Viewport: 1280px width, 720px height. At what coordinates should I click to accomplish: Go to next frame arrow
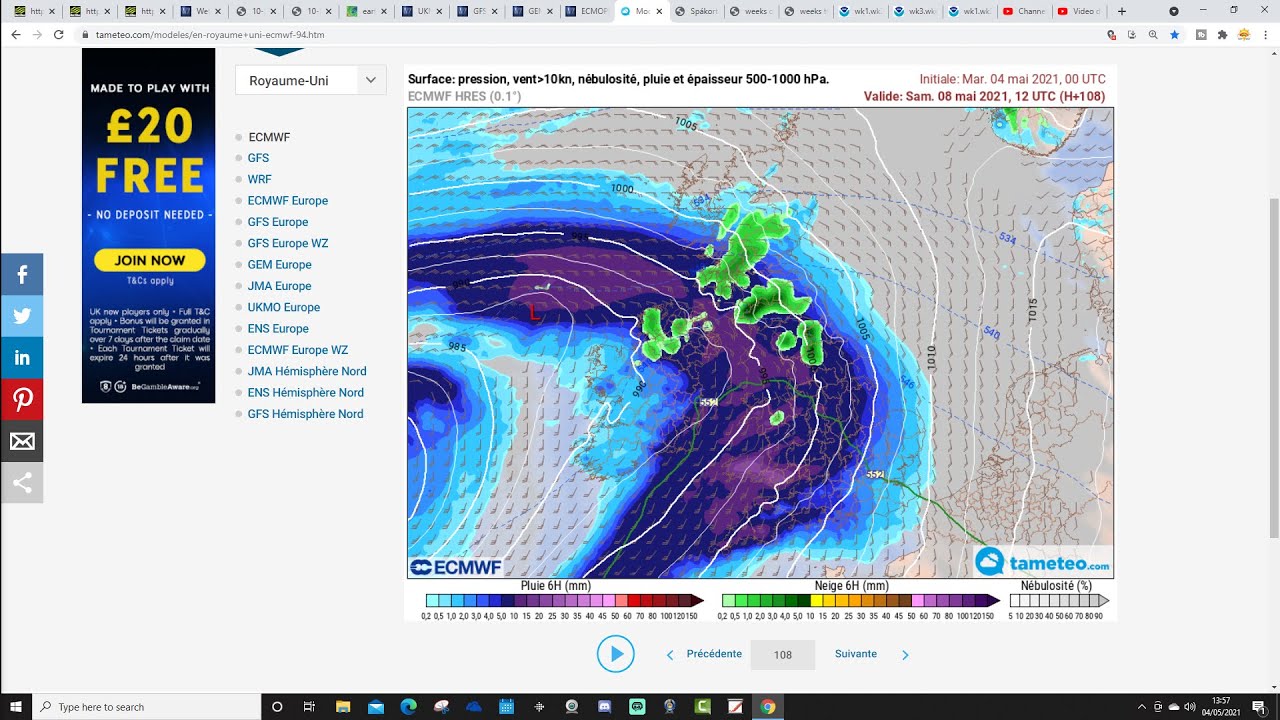point(905,655)
